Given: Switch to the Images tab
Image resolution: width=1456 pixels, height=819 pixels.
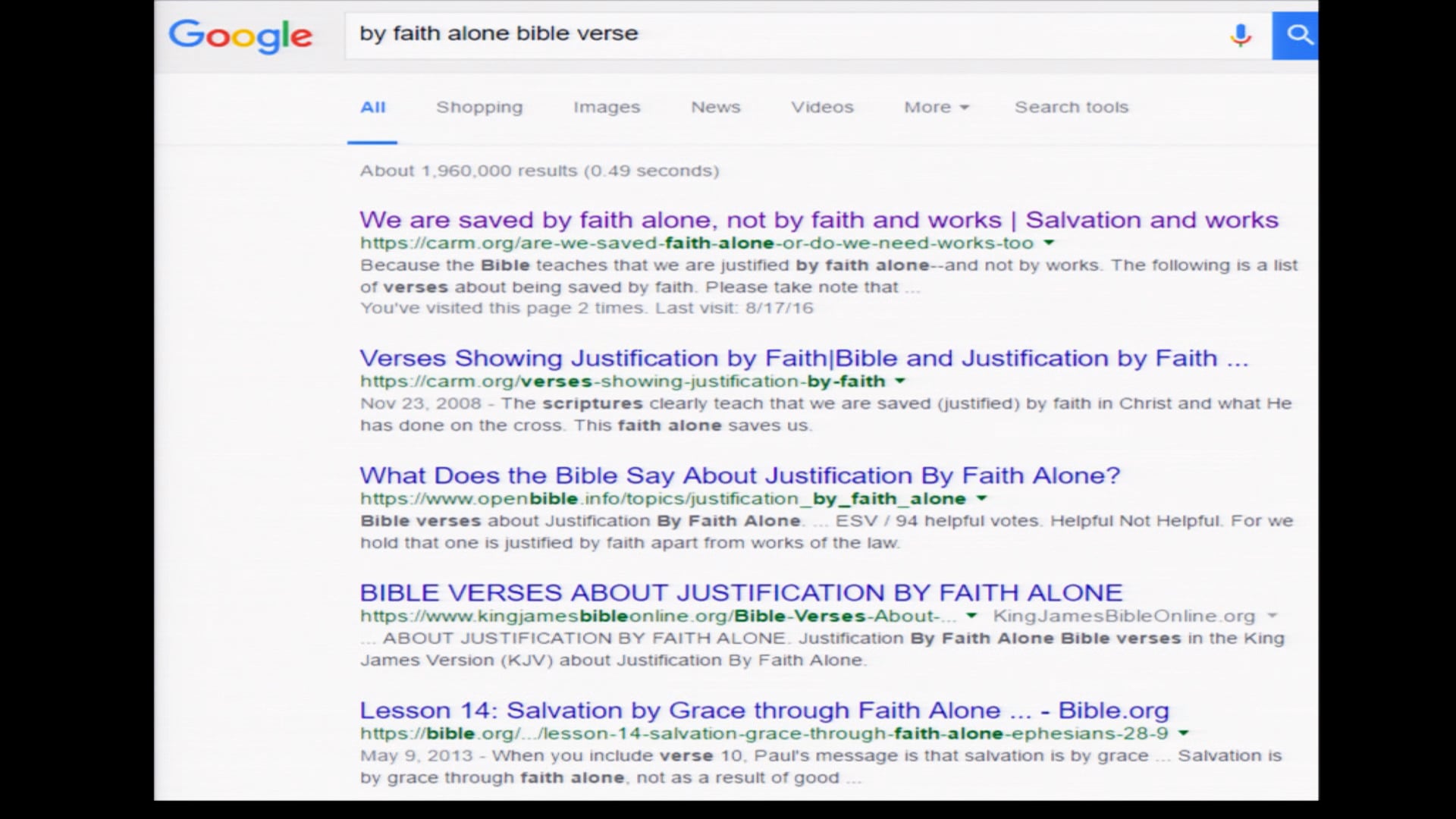Looking at the screenshot, I should click(606, 108).
